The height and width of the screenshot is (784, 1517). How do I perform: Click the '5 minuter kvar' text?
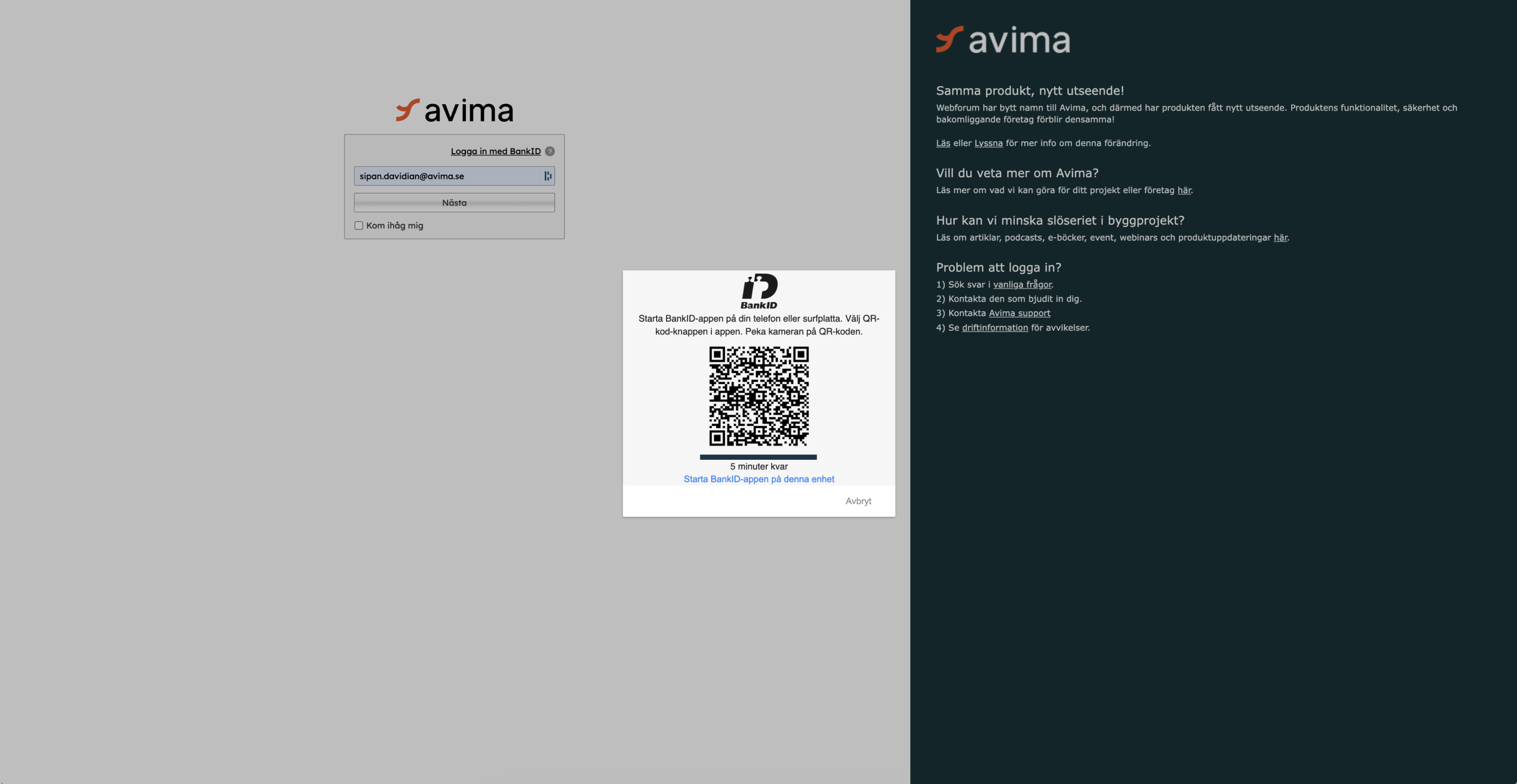point(758,467)
